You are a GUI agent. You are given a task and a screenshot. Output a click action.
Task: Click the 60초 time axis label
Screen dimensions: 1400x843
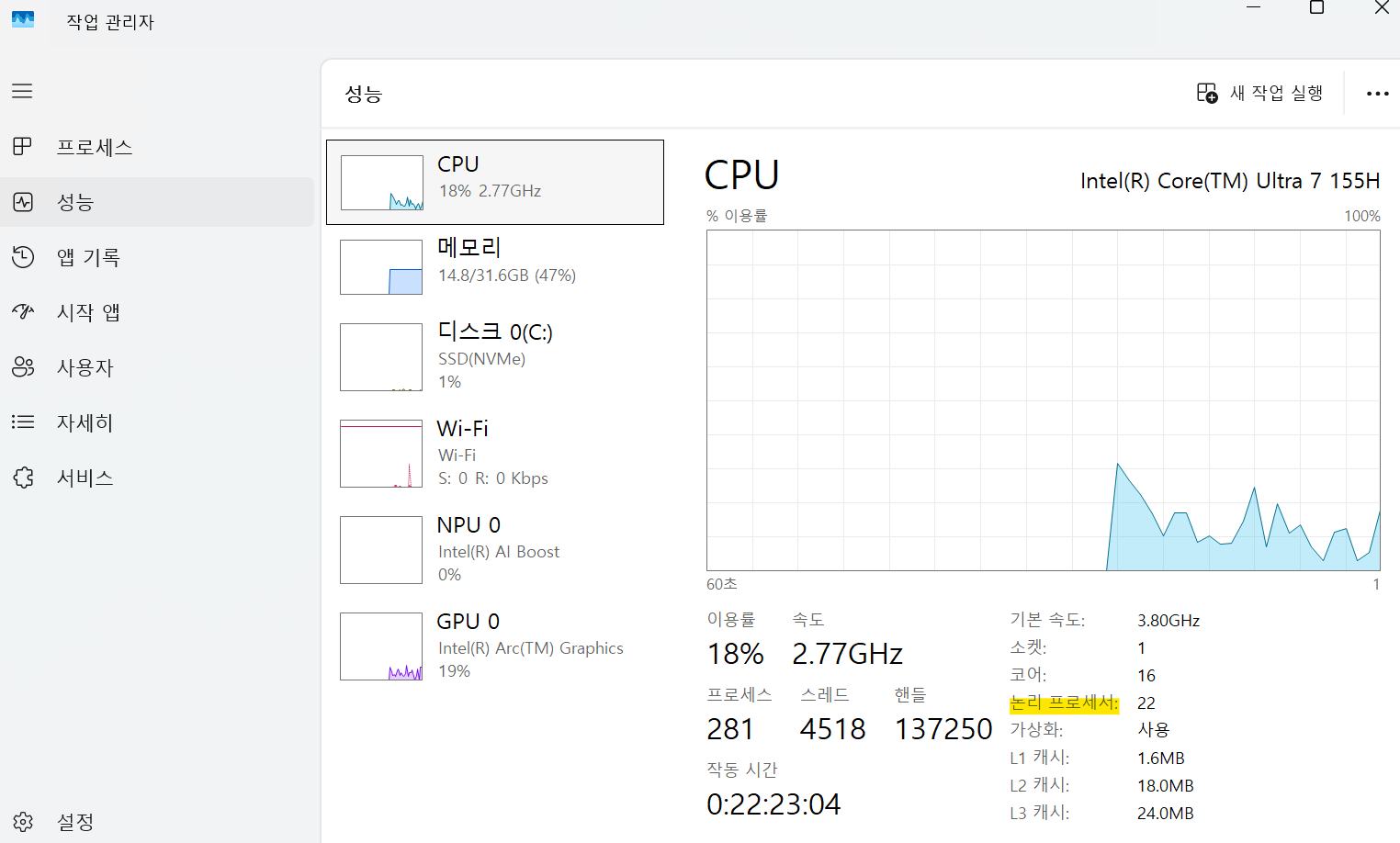coord(722,584)
